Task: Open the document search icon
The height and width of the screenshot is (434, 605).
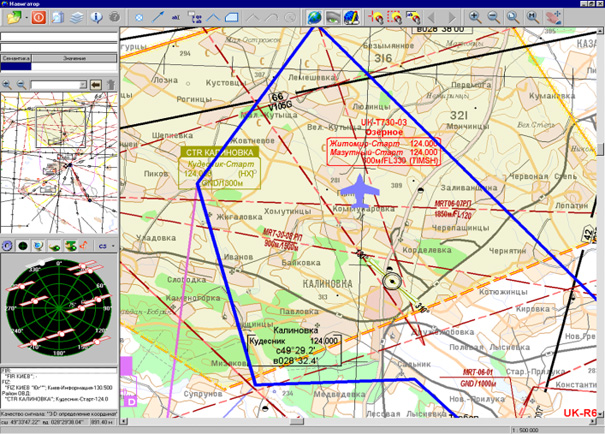Action: pyautogui.click(x=58, y=17)
